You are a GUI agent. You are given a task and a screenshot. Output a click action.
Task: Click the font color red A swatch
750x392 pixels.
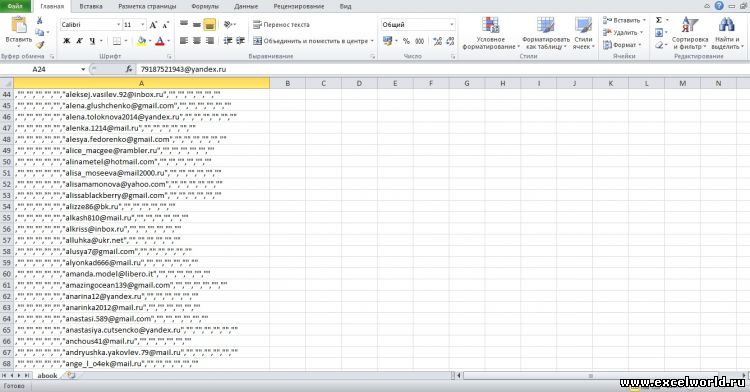point(160,41)
